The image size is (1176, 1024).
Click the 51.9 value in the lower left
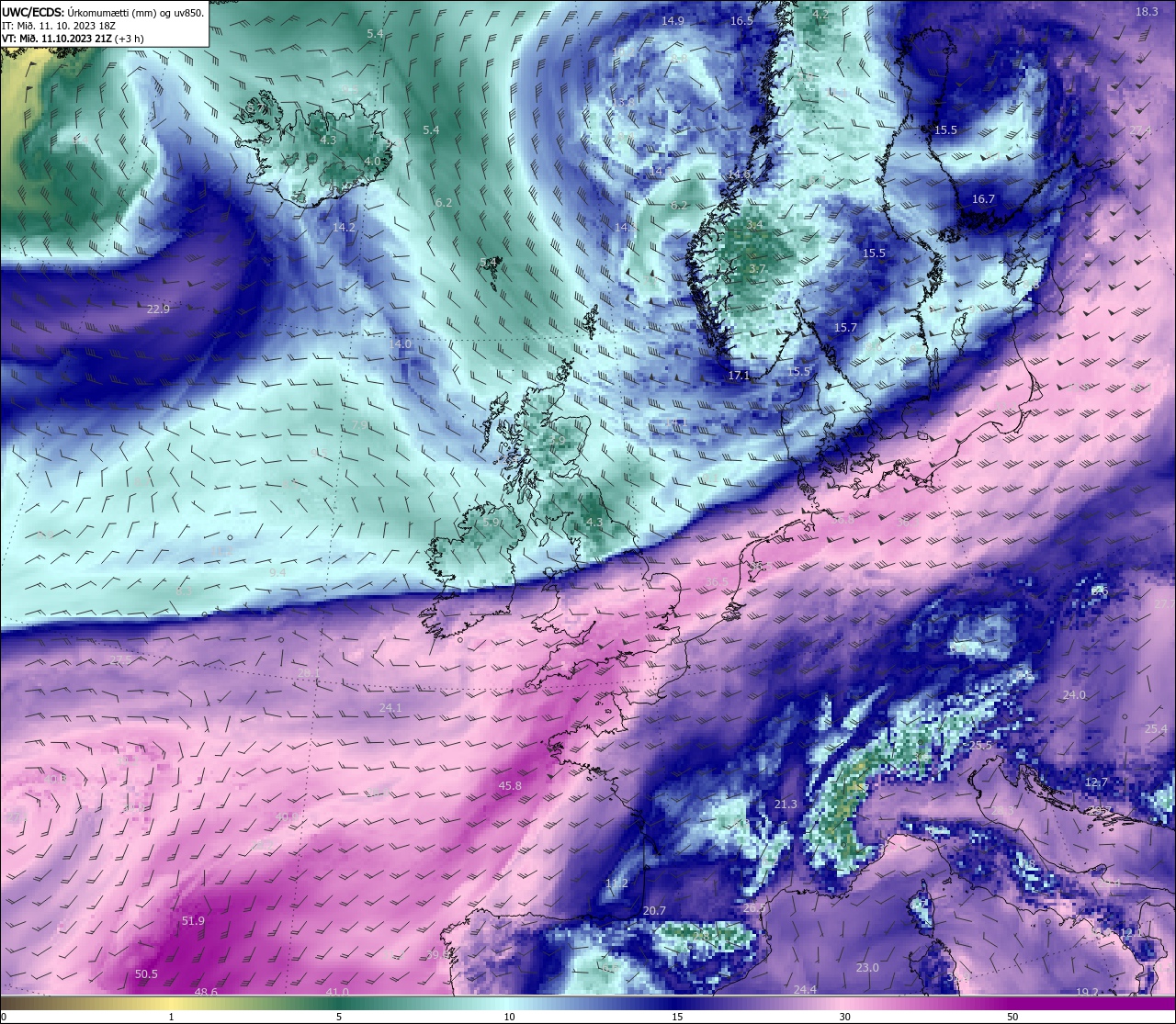(193, 921)
